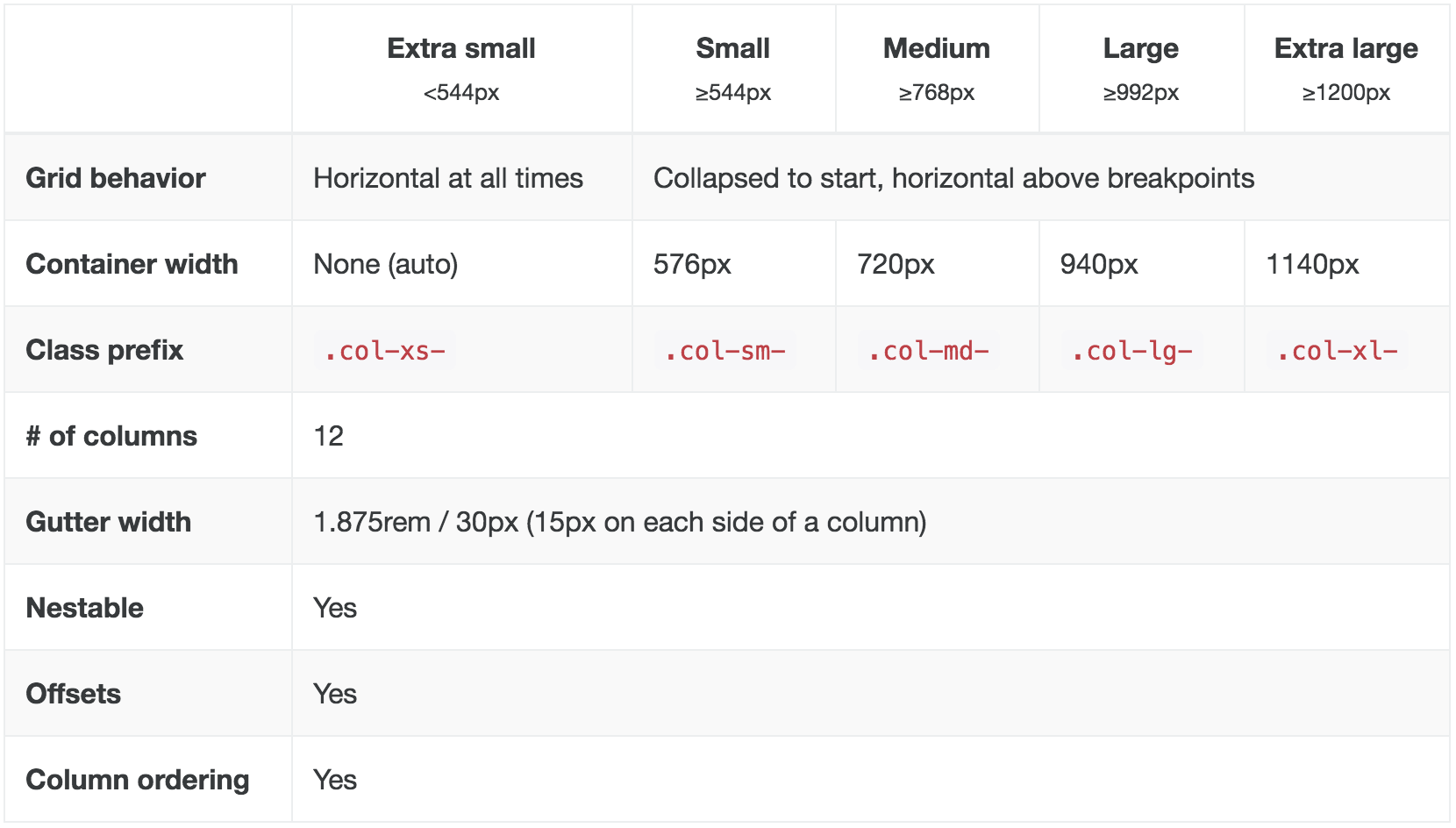Click the .col-xl- class prefix code
The height and width of the screenshot is (828, 1456).
[x=1337, y=351]
